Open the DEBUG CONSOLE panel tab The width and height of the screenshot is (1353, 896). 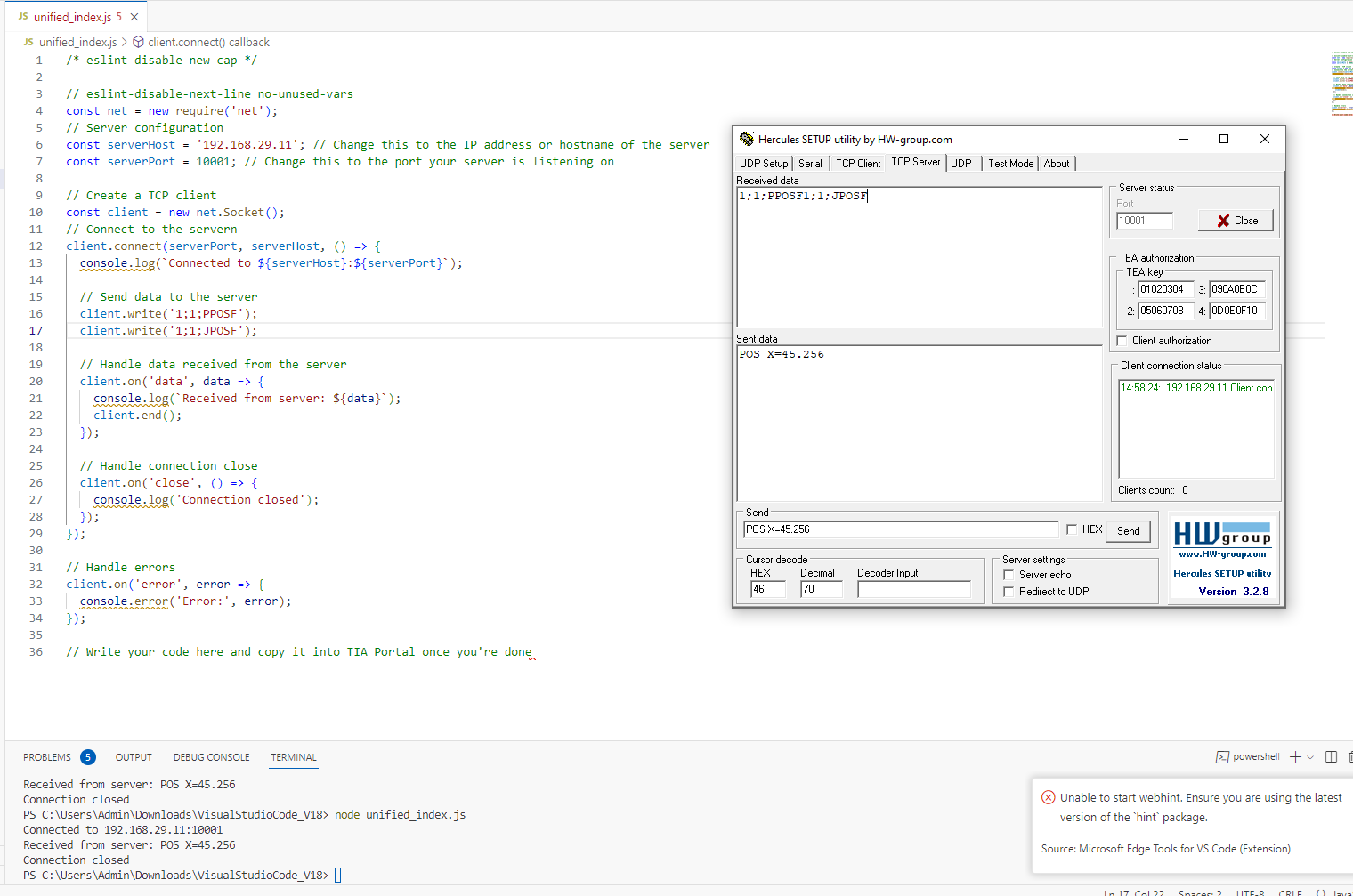tap(211, 757)
